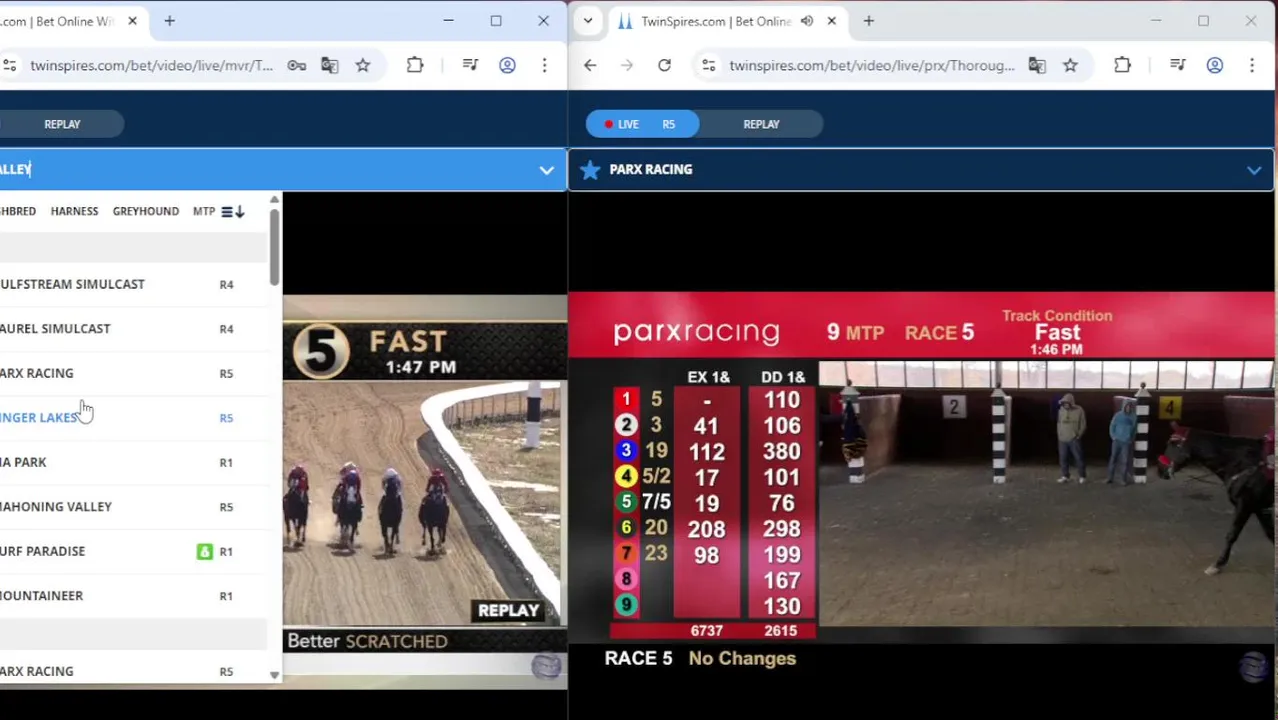Select Mountaineer R1 track
Screen dimensions: 1278x720
[133, 595]
